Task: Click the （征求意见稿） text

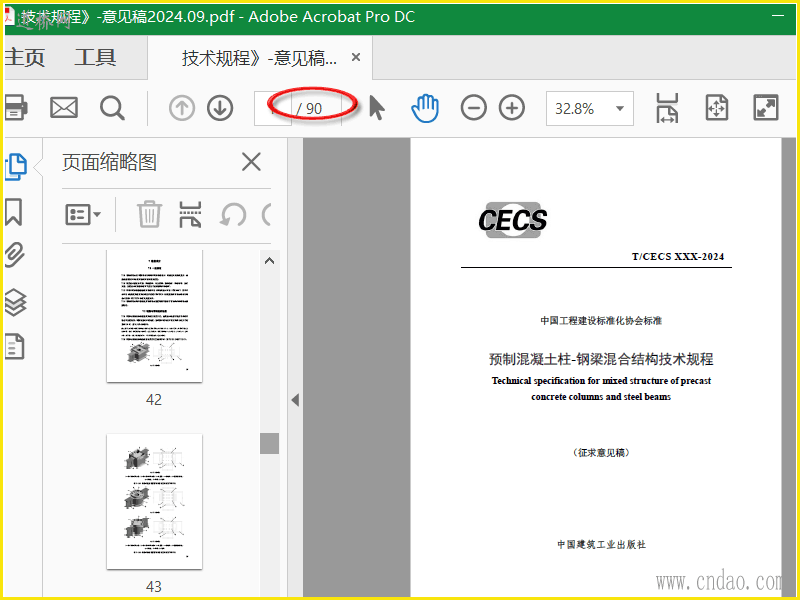Action: pyautogui.click(x=601, y=453)
